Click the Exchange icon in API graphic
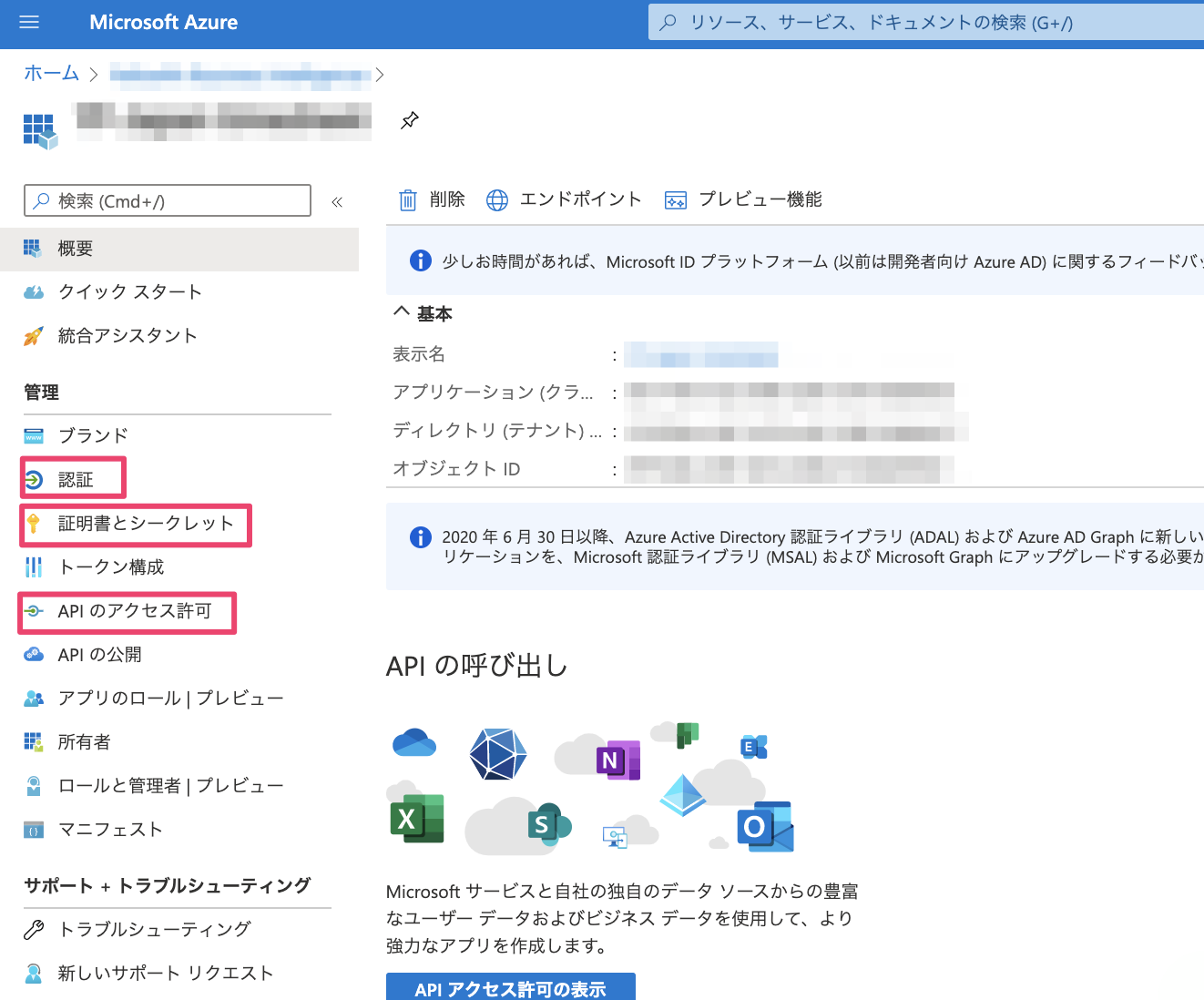 click(x=754, y=747)
